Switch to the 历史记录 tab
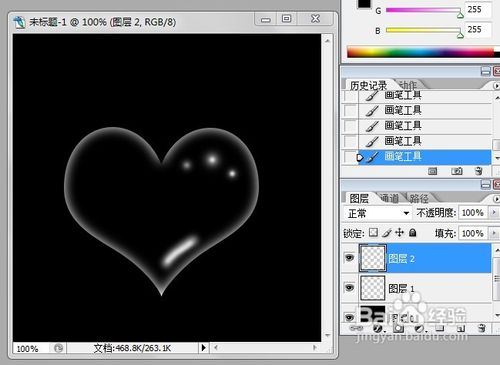Viewport: 500px width, 365px height. point(368,85)
